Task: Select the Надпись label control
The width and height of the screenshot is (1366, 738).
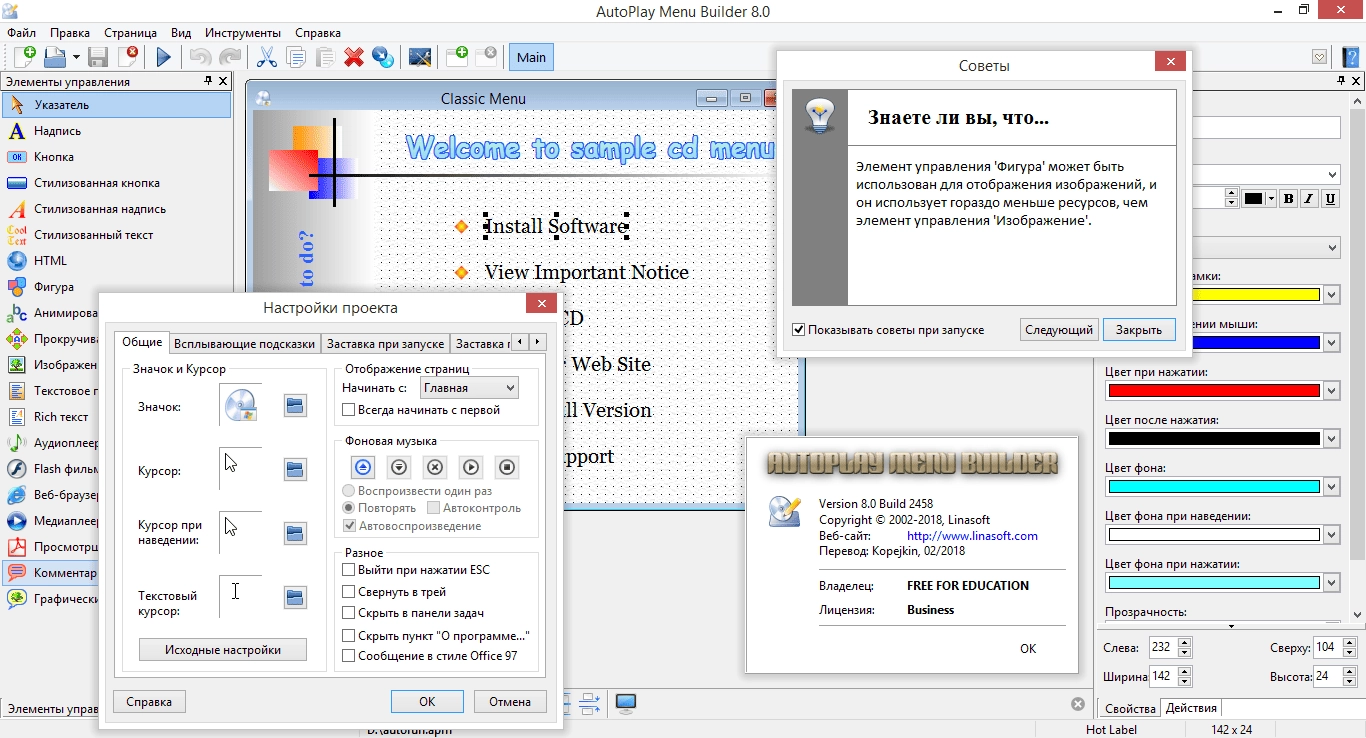Action: point(116,130)
